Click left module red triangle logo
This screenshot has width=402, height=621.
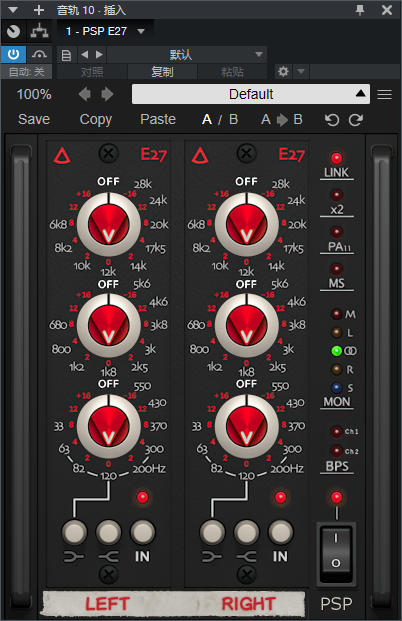coord(62,156)
